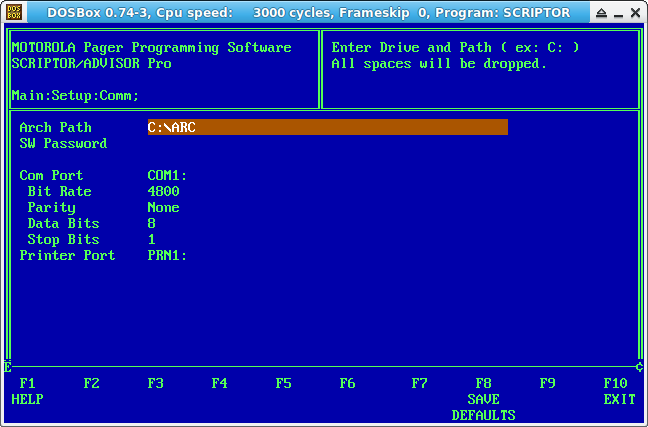
Task: Select the None parity value
Action: click(x=163, y=208)
